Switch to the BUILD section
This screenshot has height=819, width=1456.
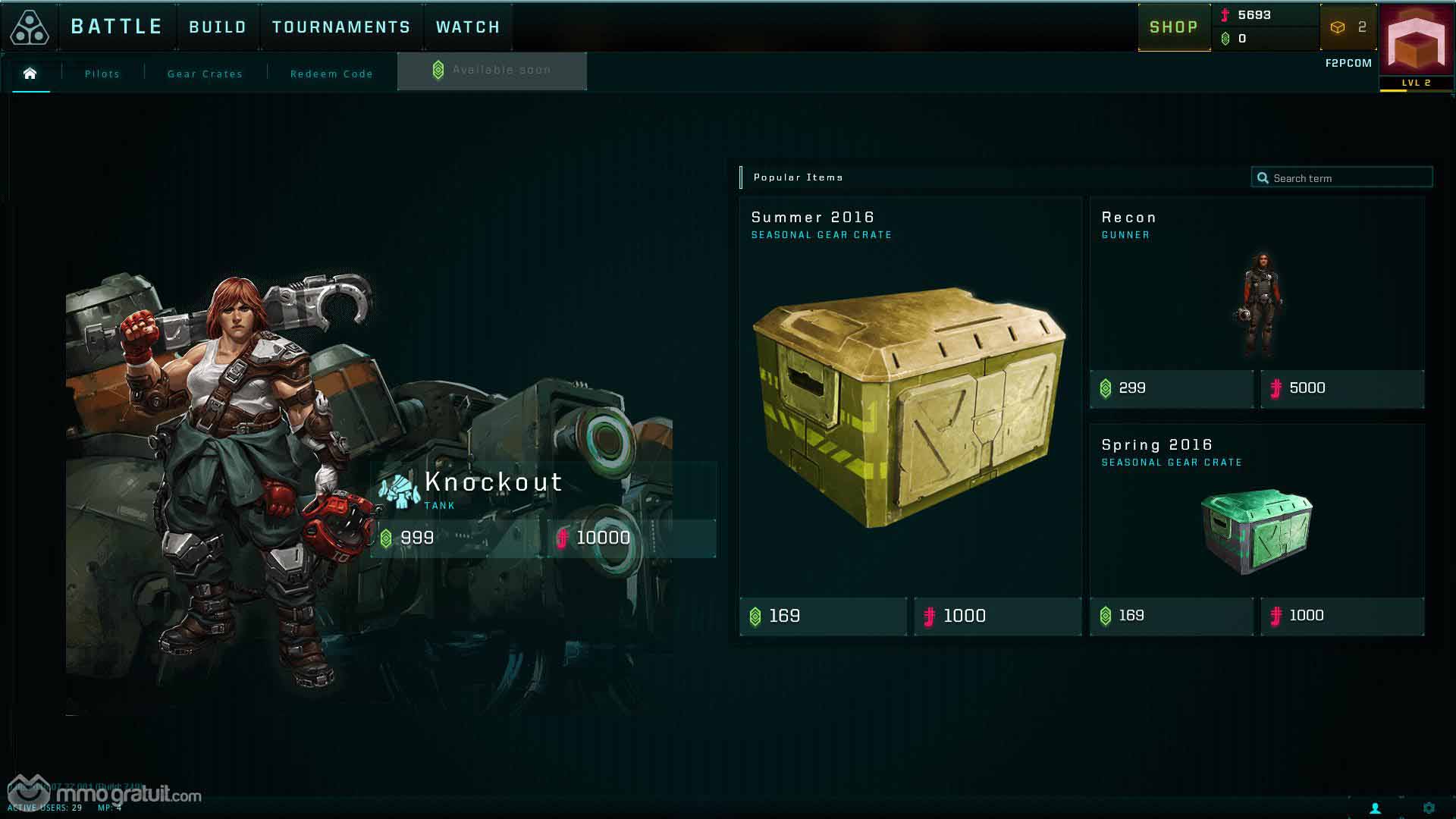pos(218,27)
